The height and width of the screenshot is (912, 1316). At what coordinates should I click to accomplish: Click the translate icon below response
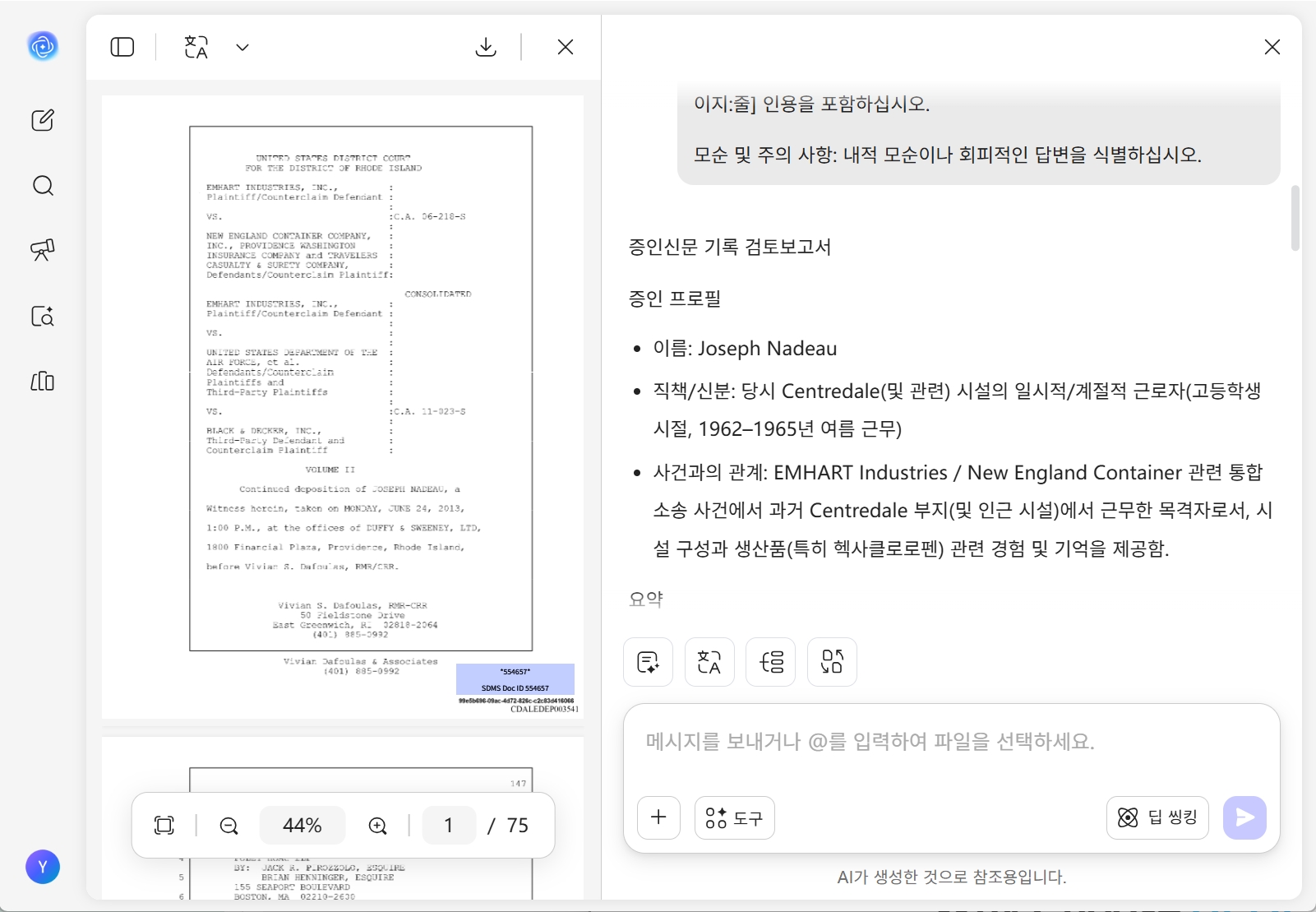(709, 662)
